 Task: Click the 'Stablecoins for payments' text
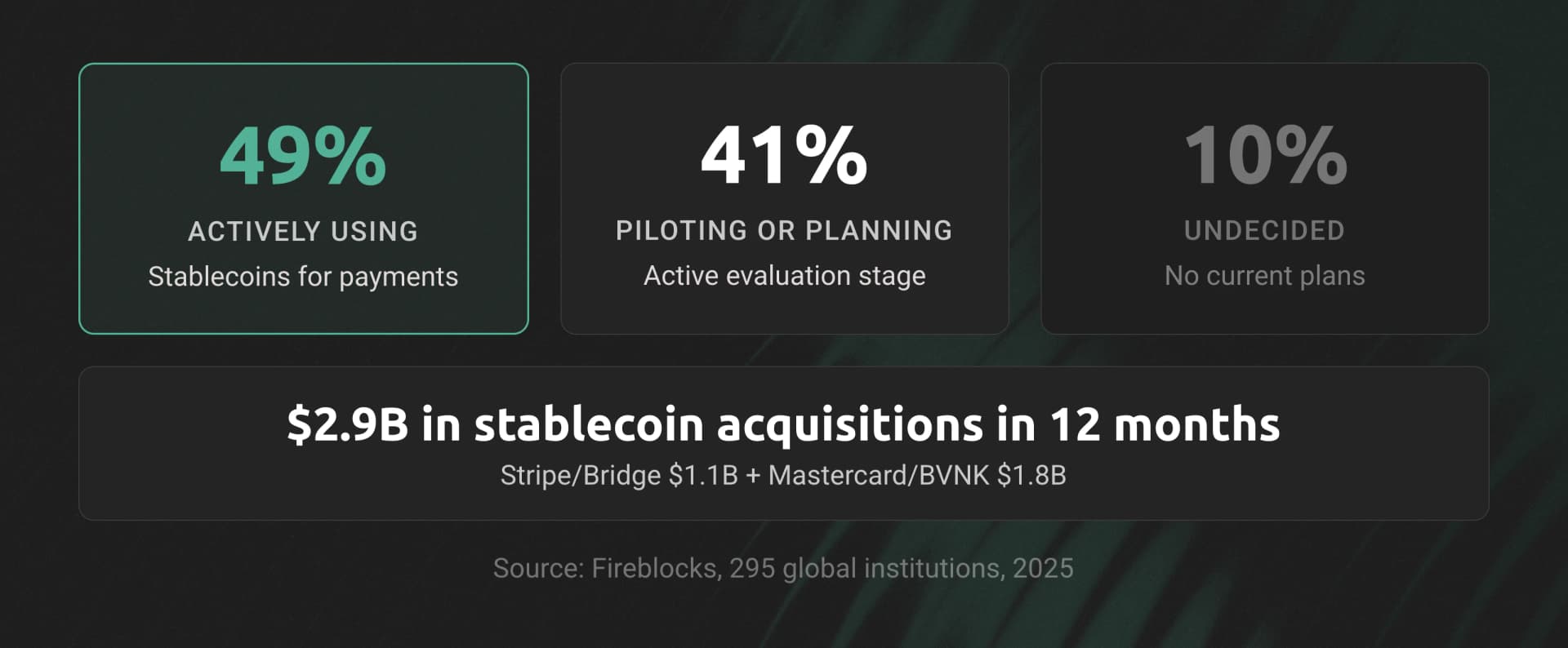[x=303, y=277]
